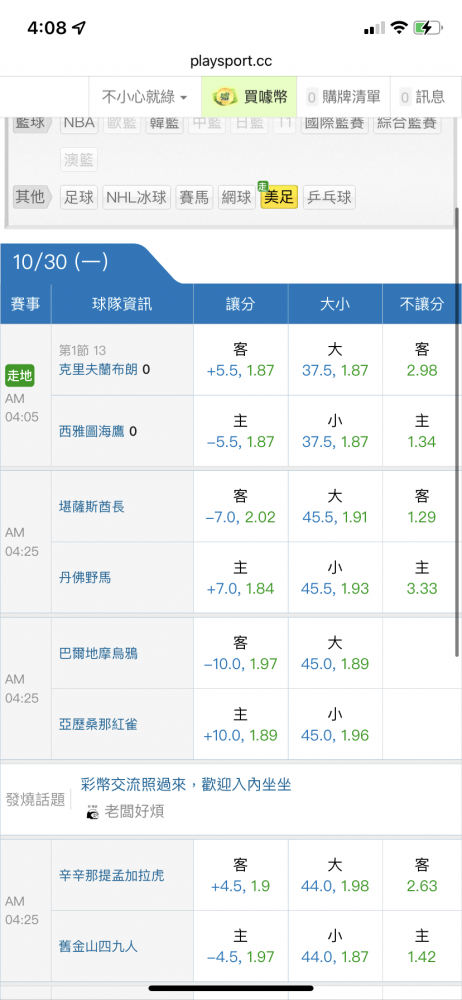462x1000 pixels.
Task: Tap the 買噱幣 coin icon
Action: (x=223, y=97)
